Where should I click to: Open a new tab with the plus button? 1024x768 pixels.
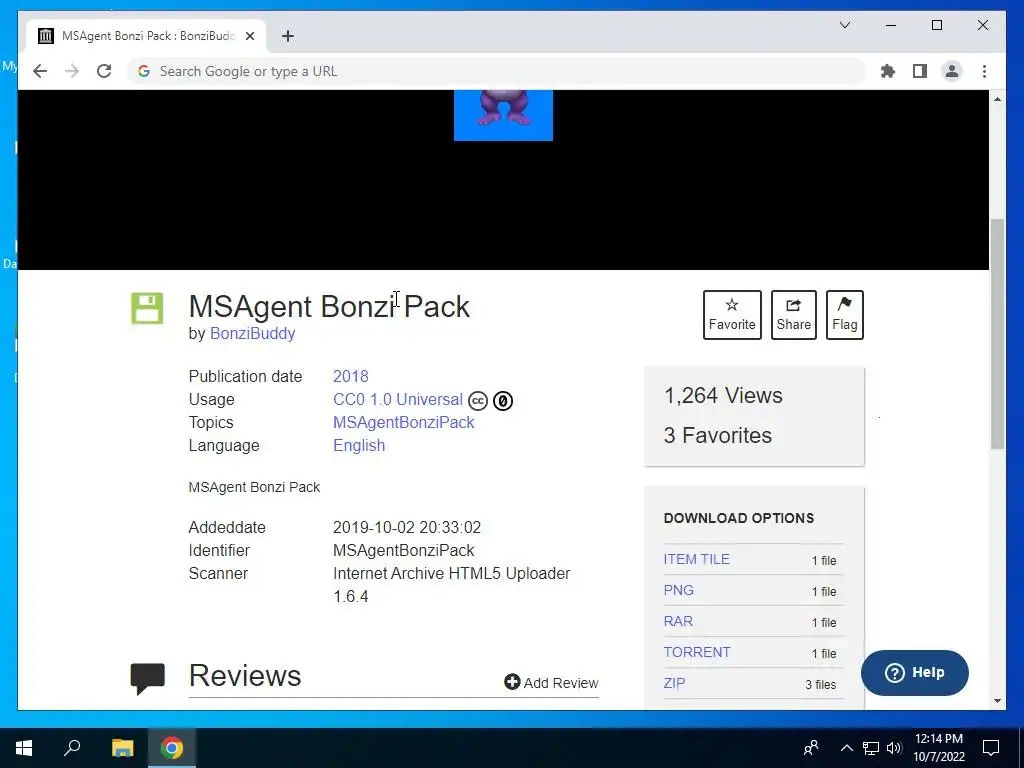pos(288,36)
